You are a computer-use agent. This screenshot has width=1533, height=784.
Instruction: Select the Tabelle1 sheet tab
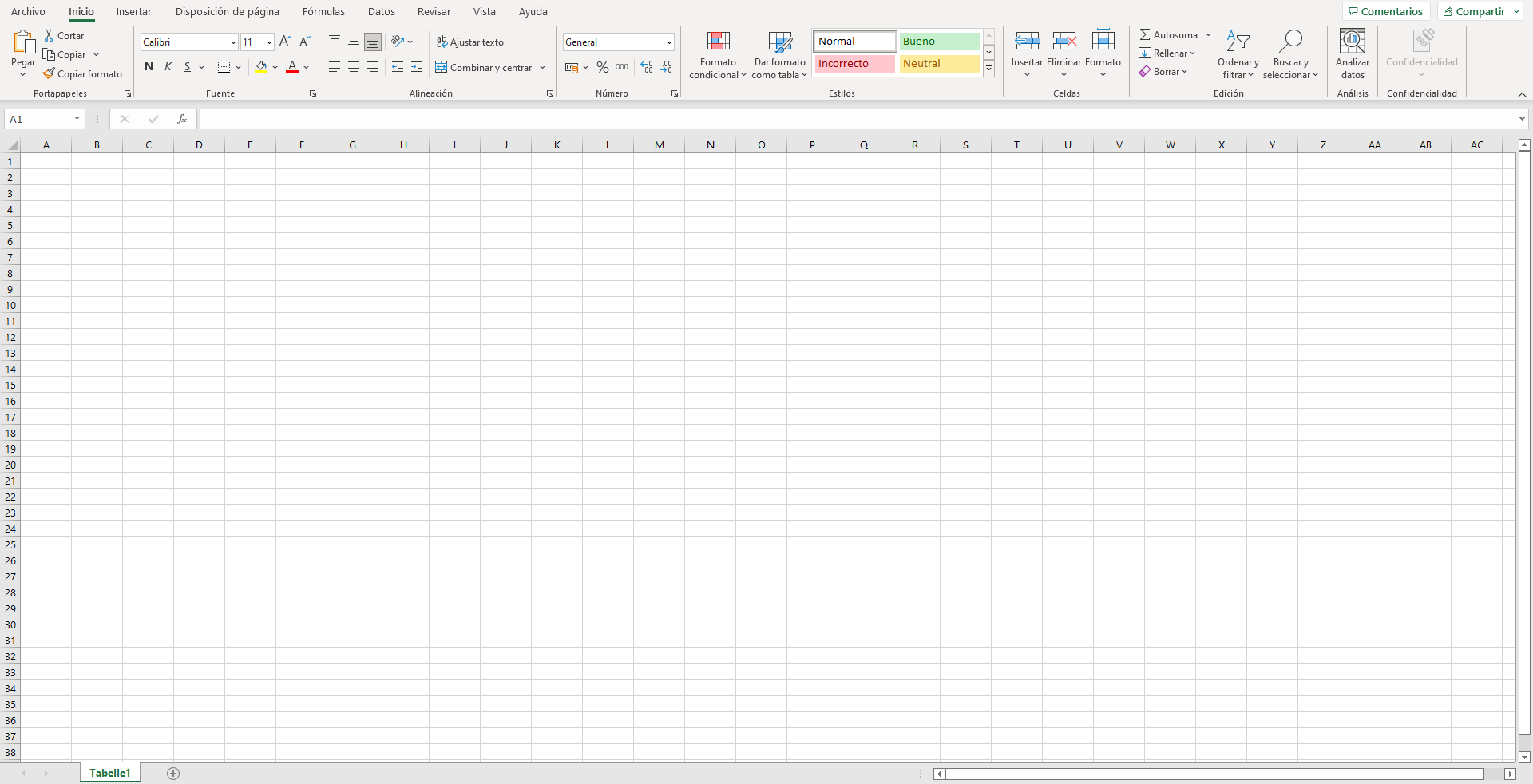110,773
